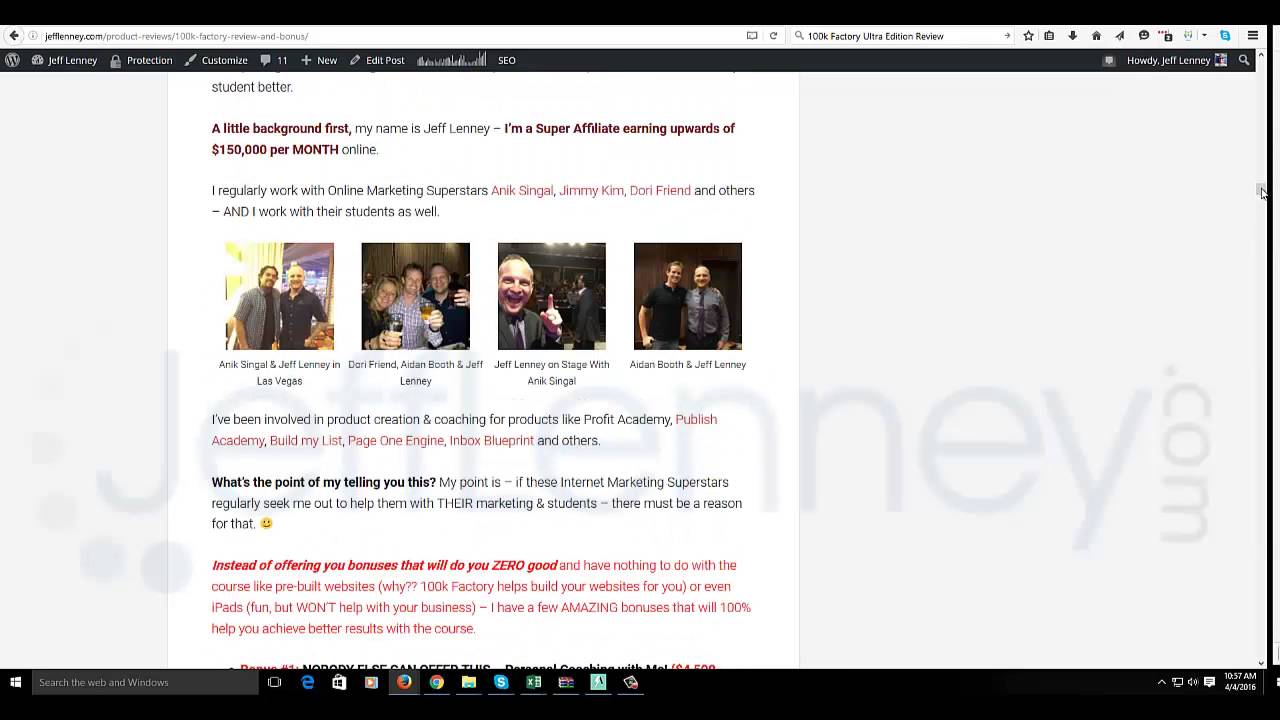Open the volume control in system tray
The width and height of the screenshot is (1280, 720).
click(1193, 682)
